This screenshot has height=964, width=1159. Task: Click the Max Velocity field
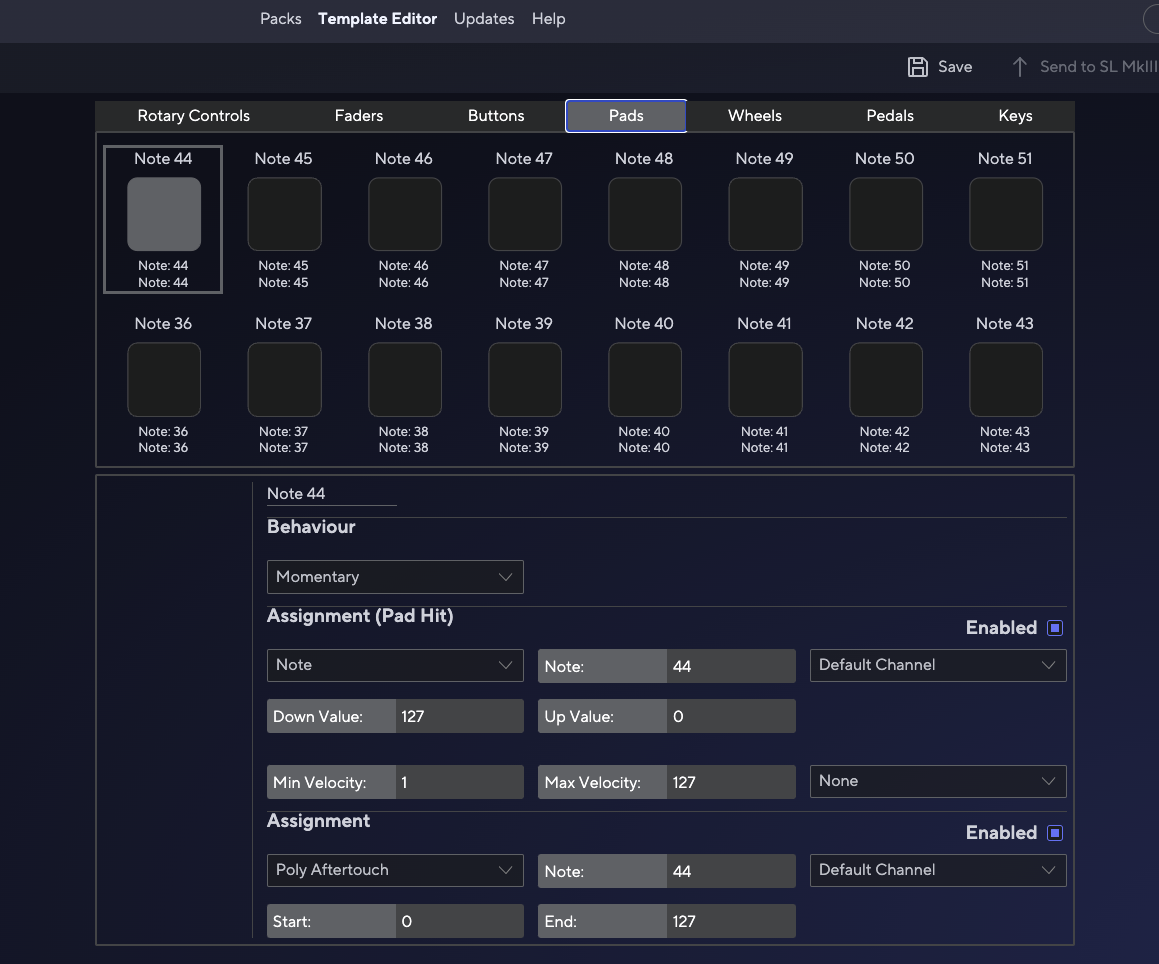[x=730, y=782]
